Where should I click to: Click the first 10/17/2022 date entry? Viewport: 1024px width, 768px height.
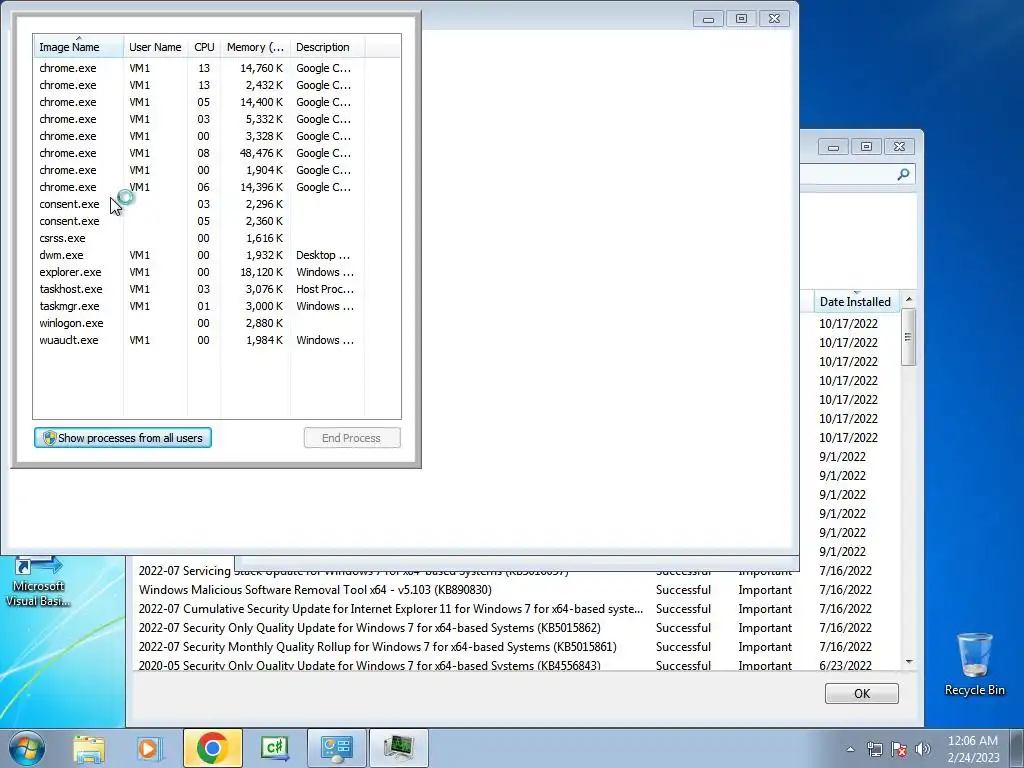pos(848,323)
